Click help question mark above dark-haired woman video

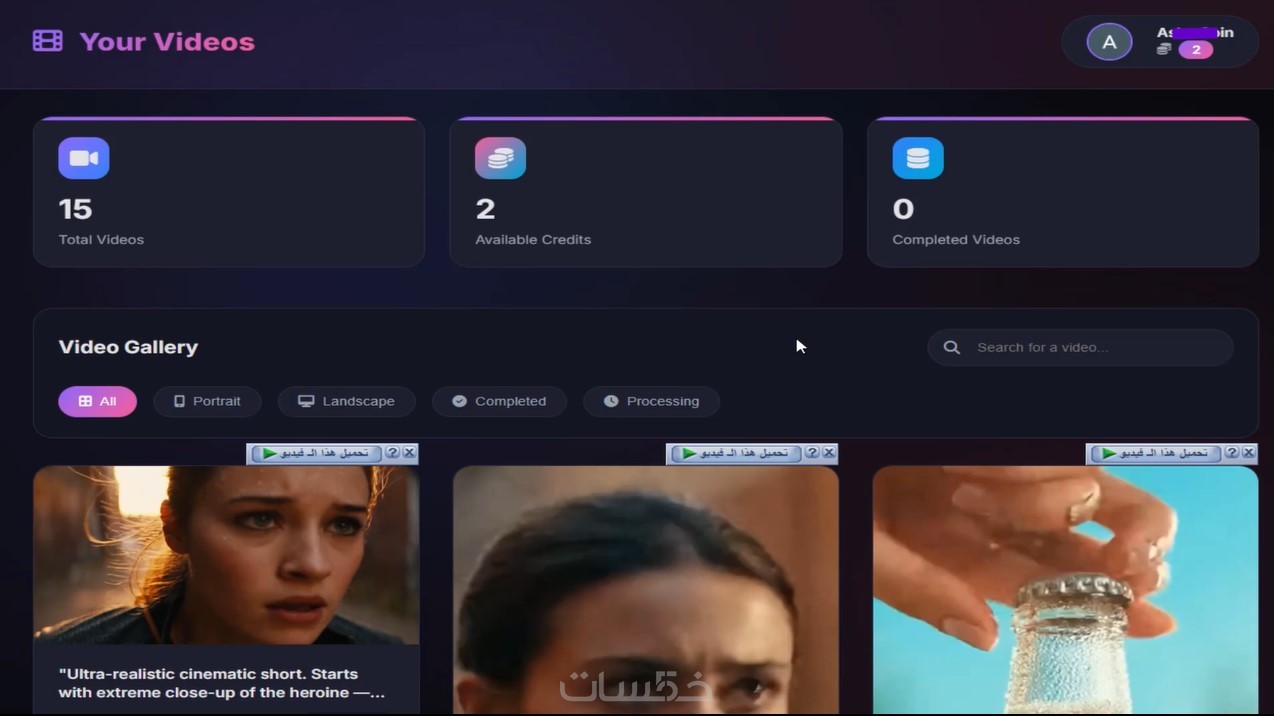[813, 453]
